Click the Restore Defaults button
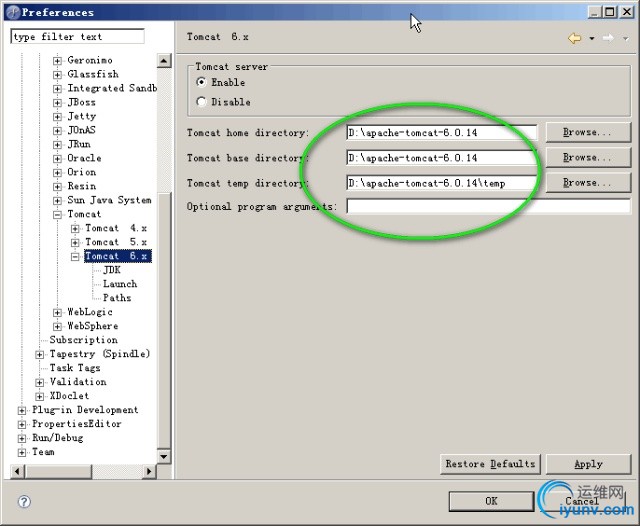Screen dimensions: 640x526 (490, 464)
